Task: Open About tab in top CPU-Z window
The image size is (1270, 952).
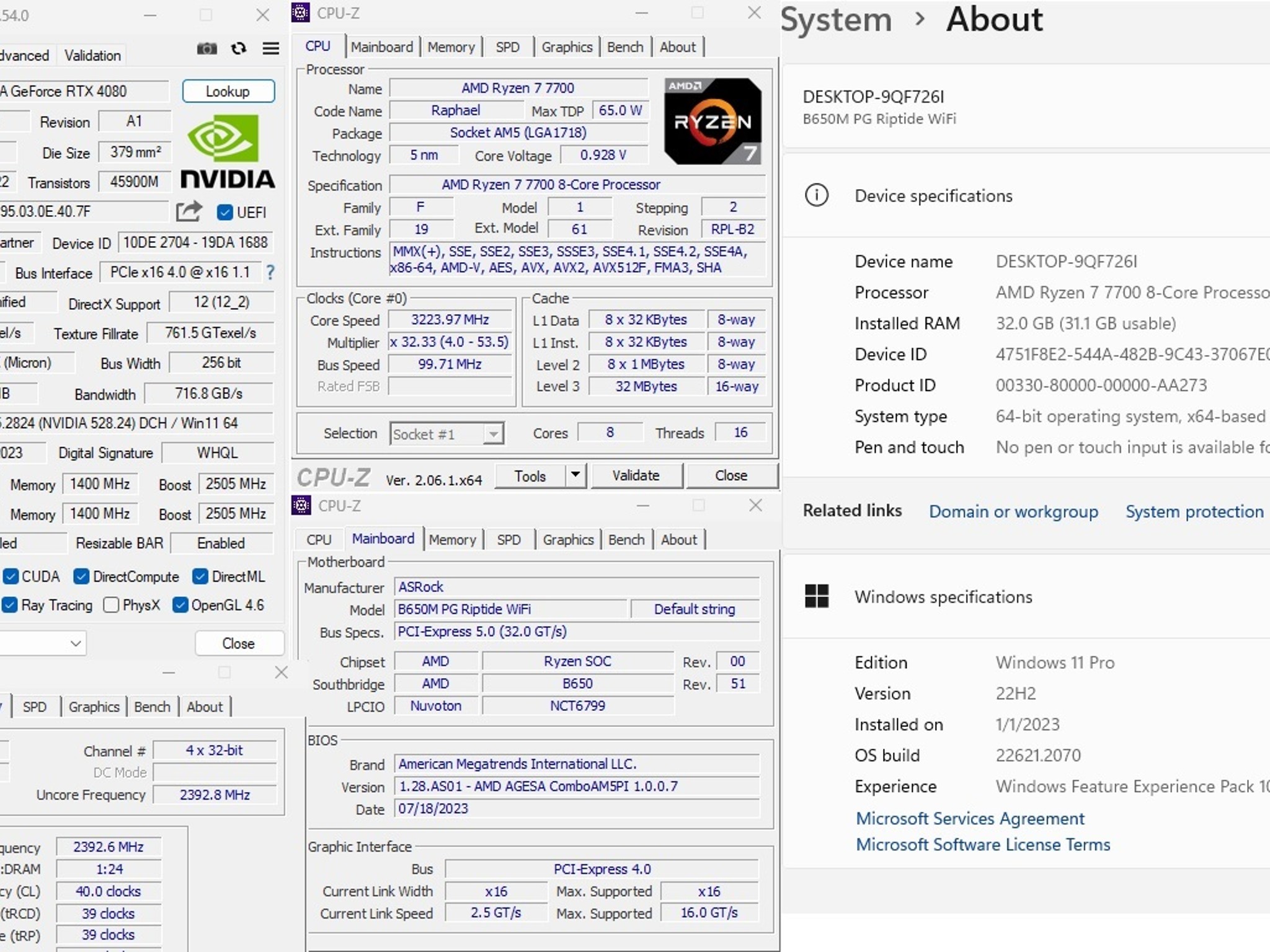Action: point(678,47)
